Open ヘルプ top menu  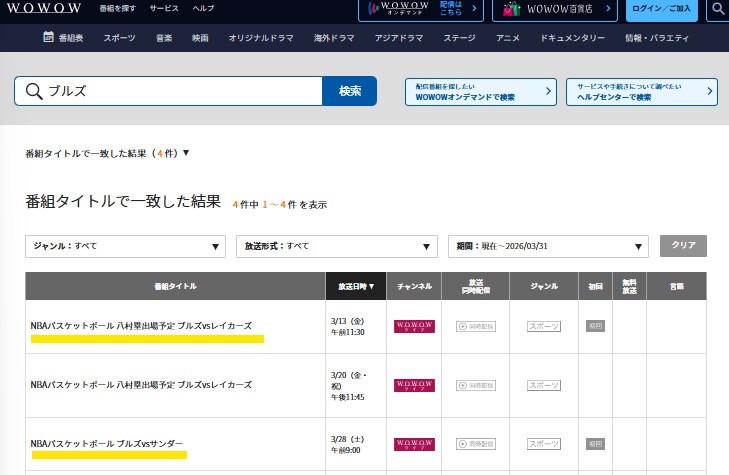(204, 8)
